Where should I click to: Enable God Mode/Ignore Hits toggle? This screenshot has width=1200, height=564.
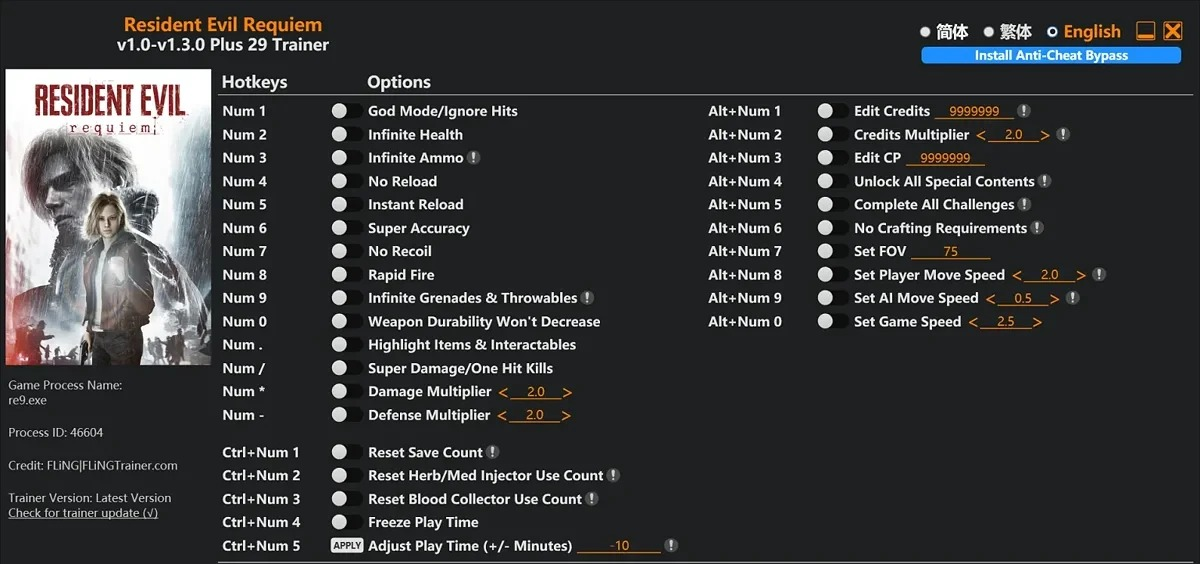pos(346,111)
